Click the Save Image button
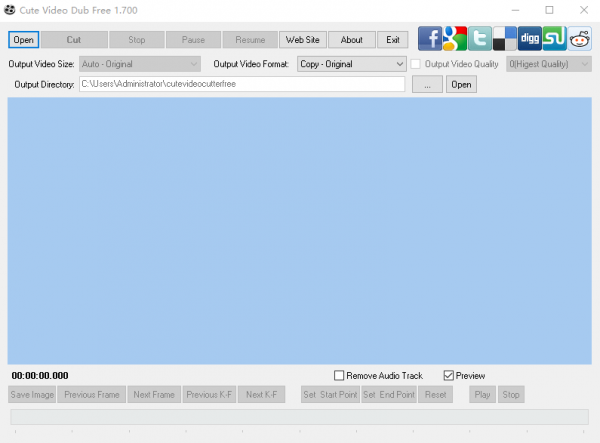 pyautogui.click(x=32, y=394)
